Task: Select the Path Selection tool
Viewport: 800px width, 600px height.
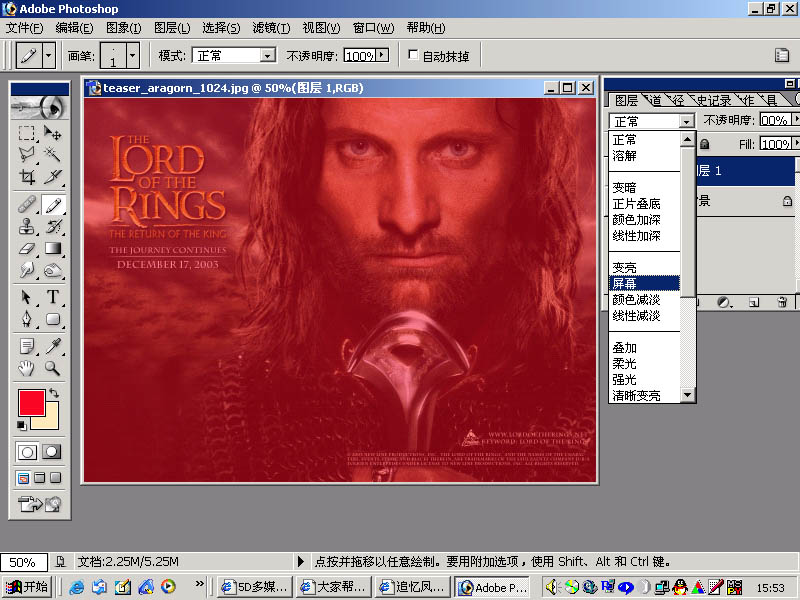Action: 27,297
